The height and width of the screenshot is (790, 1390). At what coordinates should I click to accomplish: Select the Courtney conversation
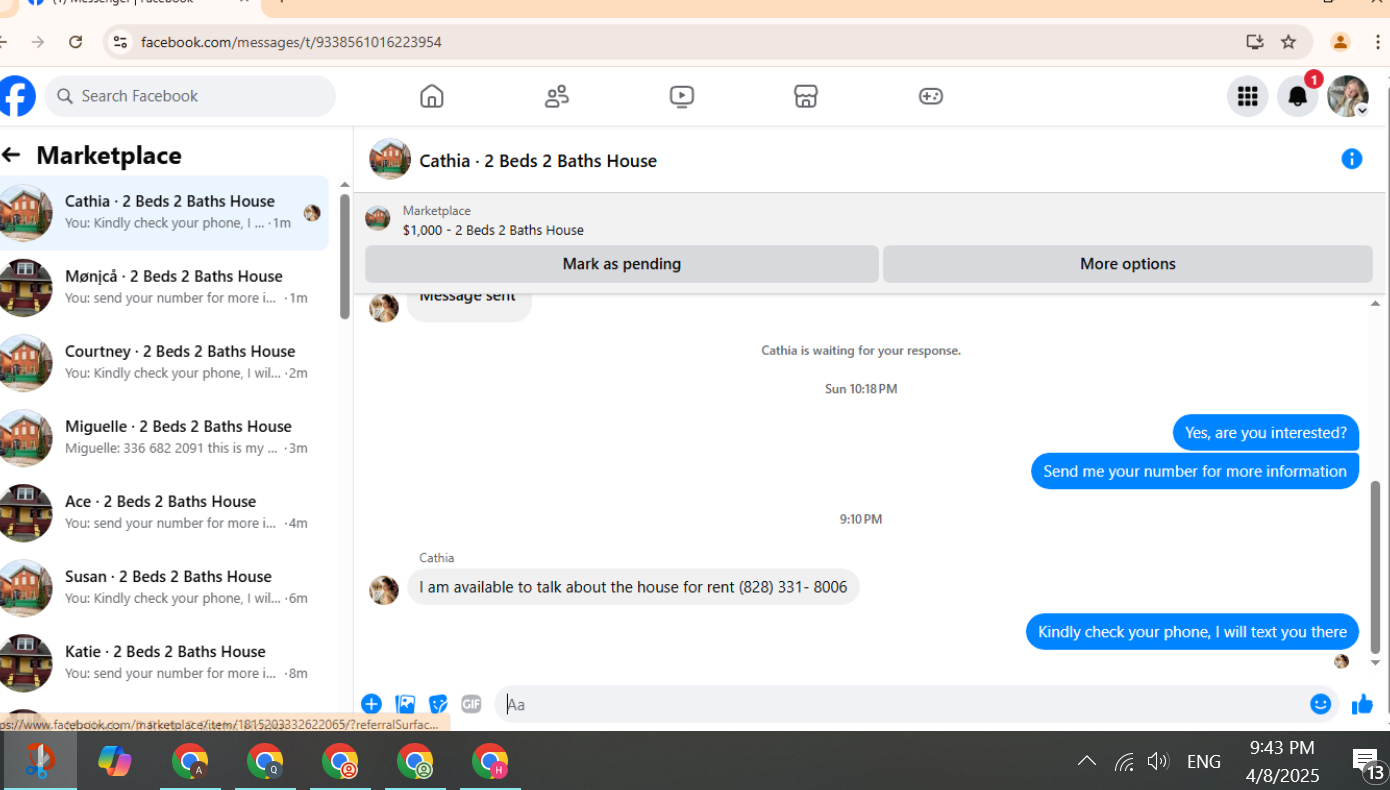[x=164, y=362]
